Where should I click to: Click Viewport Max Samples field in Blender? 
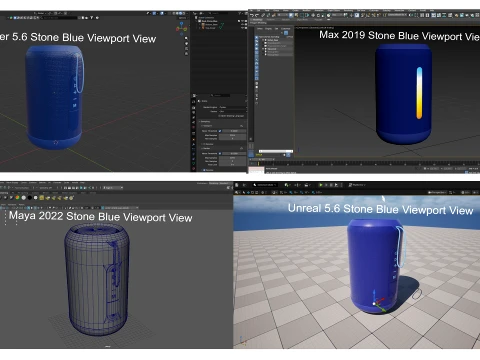[x=232, y=135]
